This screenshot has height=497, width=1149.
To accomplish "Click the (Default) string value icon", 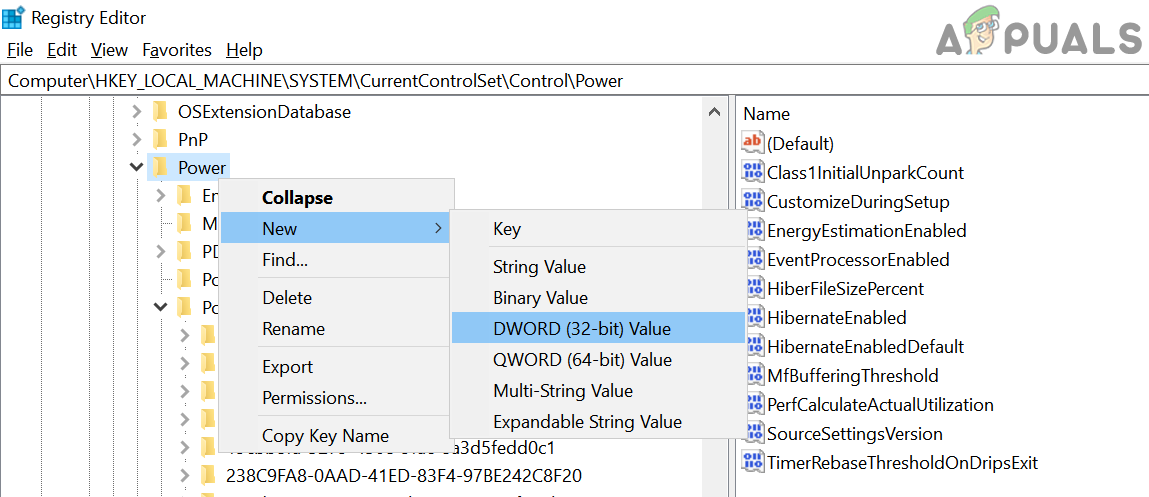I will (x=753, y=143).
